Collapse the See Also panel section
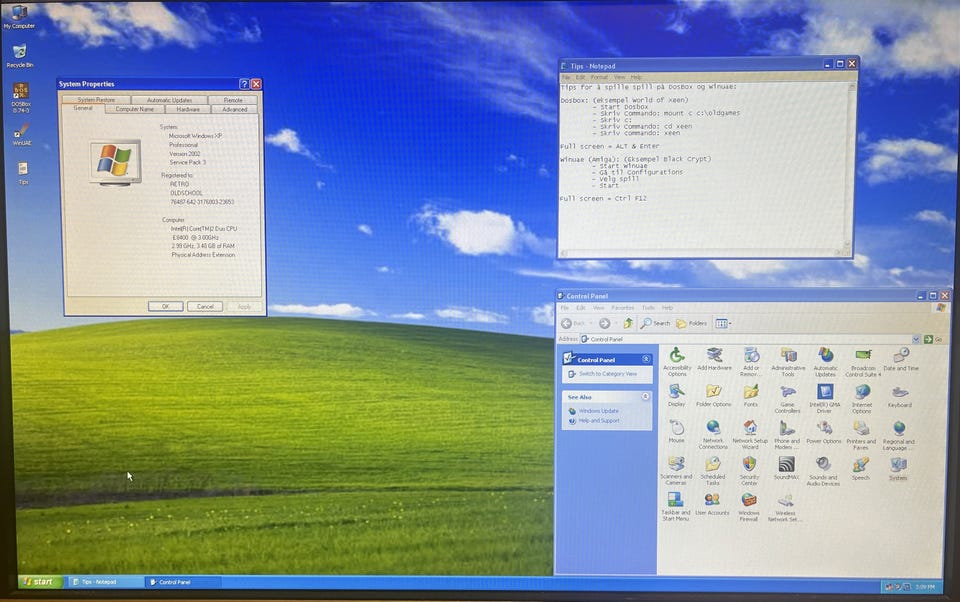 click(646, 397)
